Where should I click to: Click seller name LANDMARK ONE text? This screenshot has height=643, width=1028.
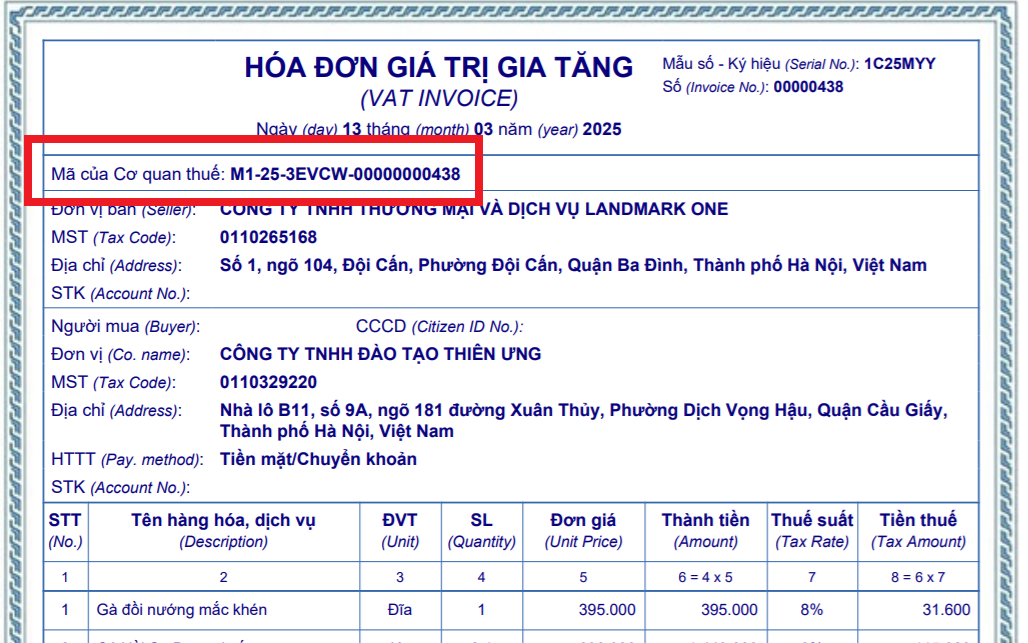[x=474, y=209]
